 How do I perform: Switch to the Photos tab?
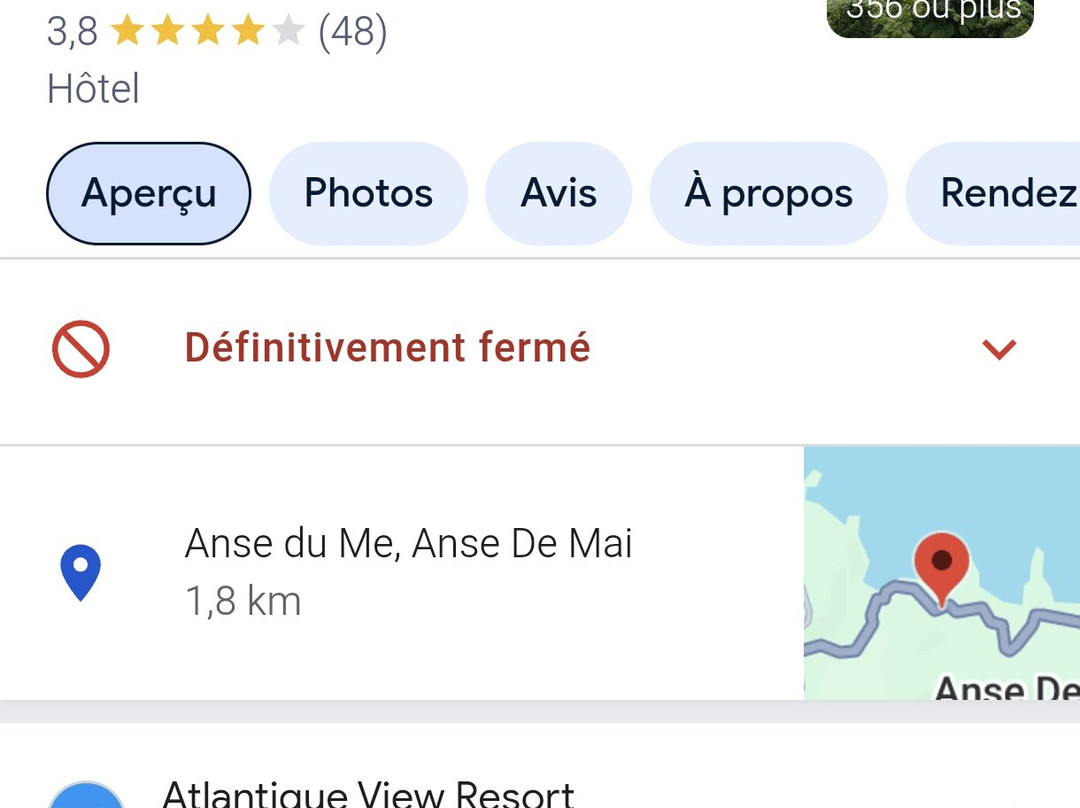pos(368,193)
